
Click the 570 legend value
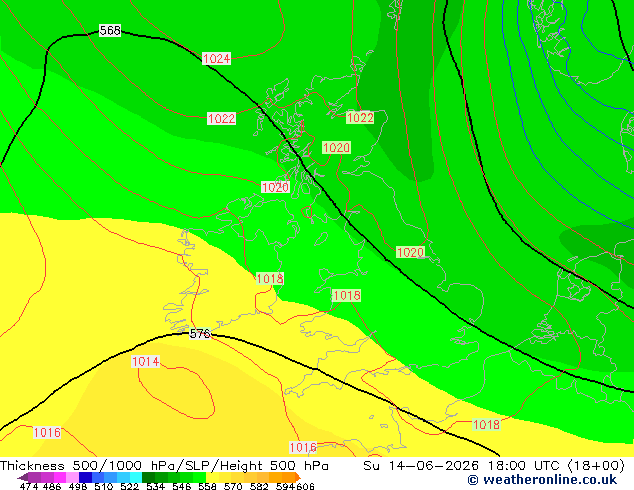pyautogui.click(x=233, y=486)
